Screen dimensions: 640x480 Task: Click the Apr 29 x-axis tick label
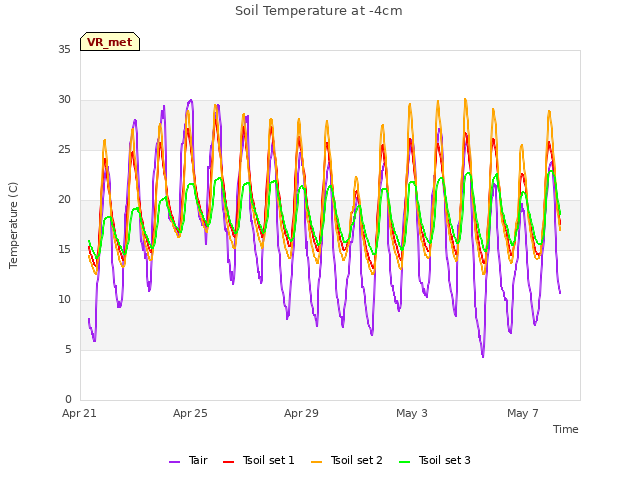pos(301,413)
